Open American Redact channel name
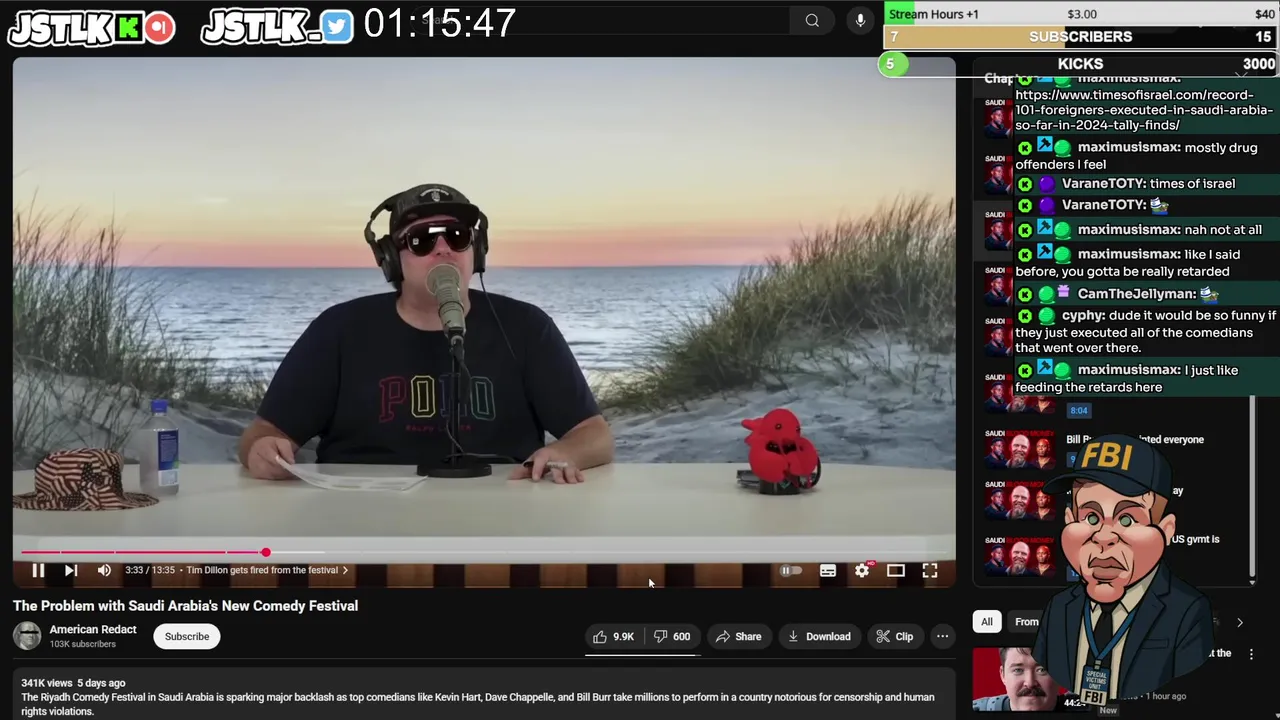 (x=93, y=630)
